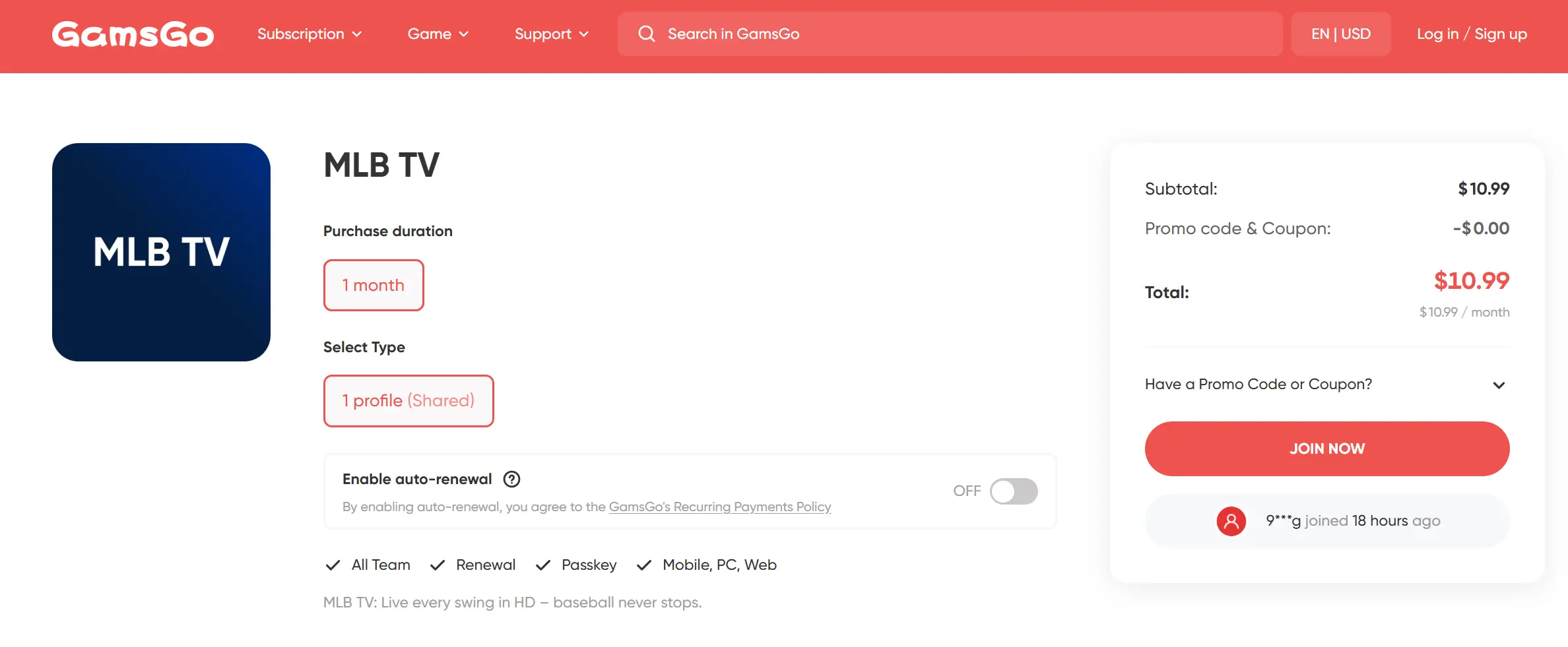Focus the Search in GamsGo field
The image size is (1568, 647).
coord(950,34)
